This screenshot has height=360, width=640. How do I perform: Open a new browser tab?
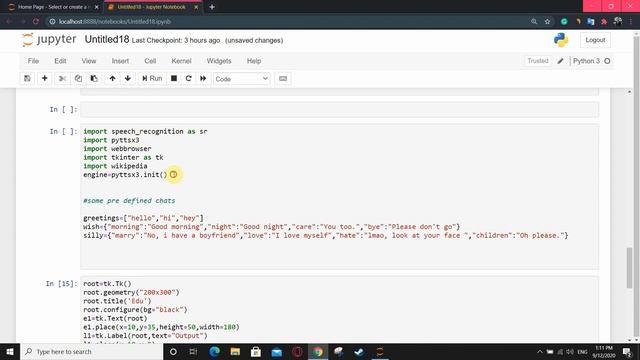[x=212, y=7]
